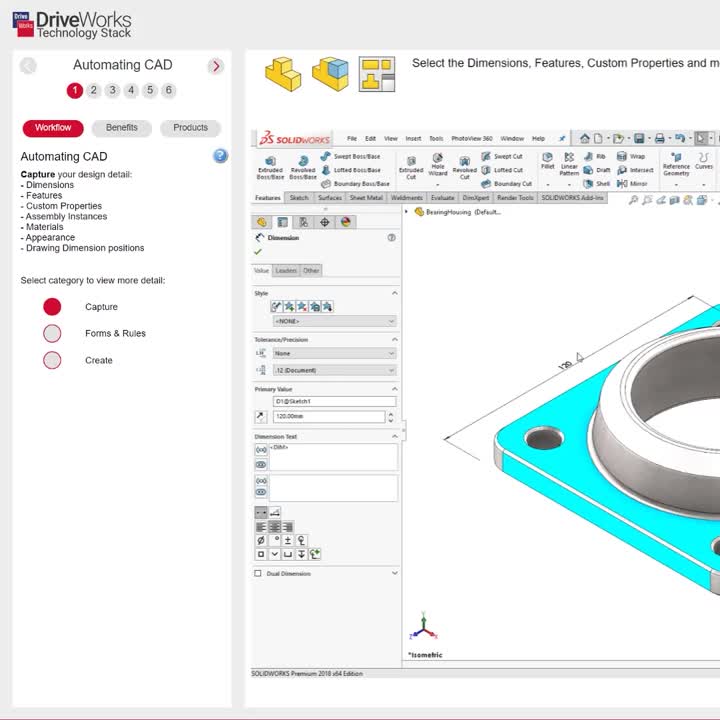Switch to the Evaluate tab

(x=442, y=198)
